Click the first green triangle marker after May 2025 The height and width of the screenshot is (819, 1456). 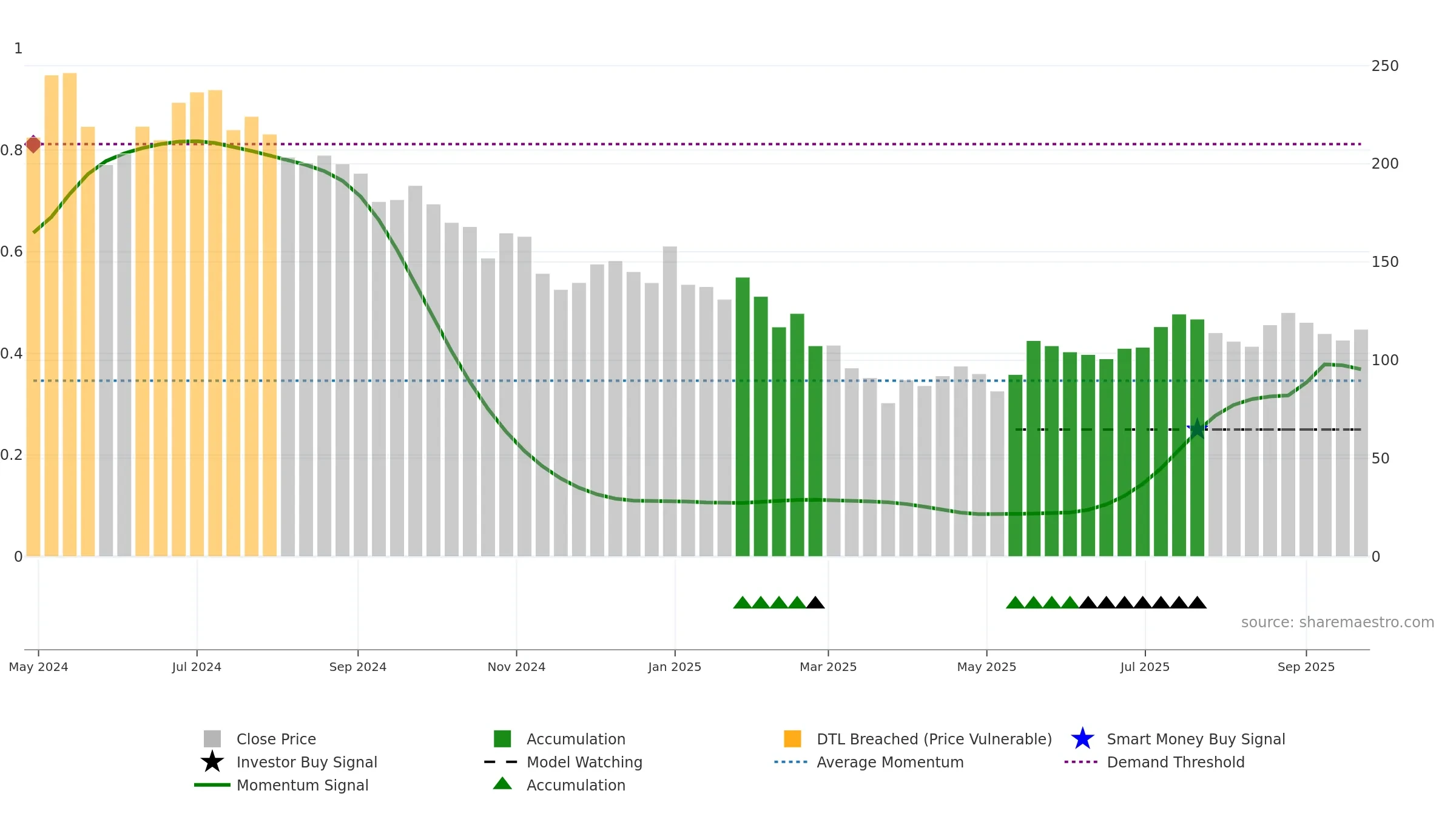click(x=1016, y=602)
